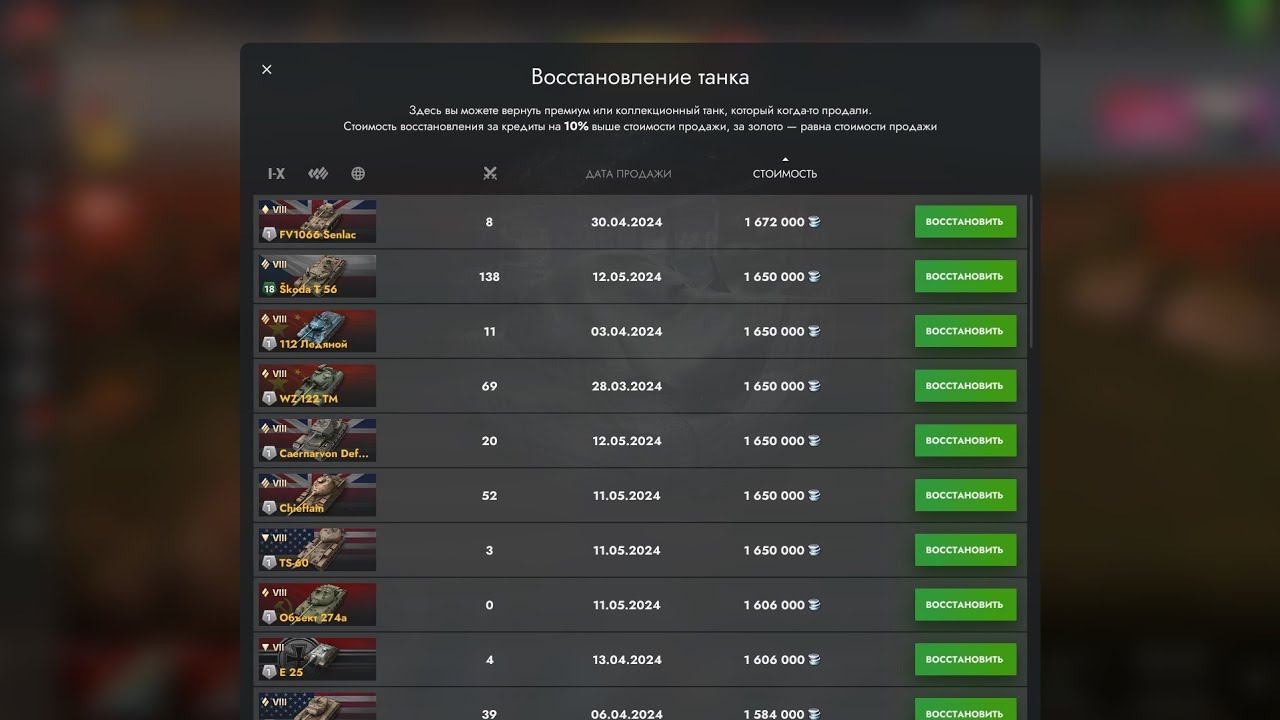Toggle sort arrow above СТОИМОСТЬ
Image resolution: width=1280 pixels, height=720 pixels.
785,159
